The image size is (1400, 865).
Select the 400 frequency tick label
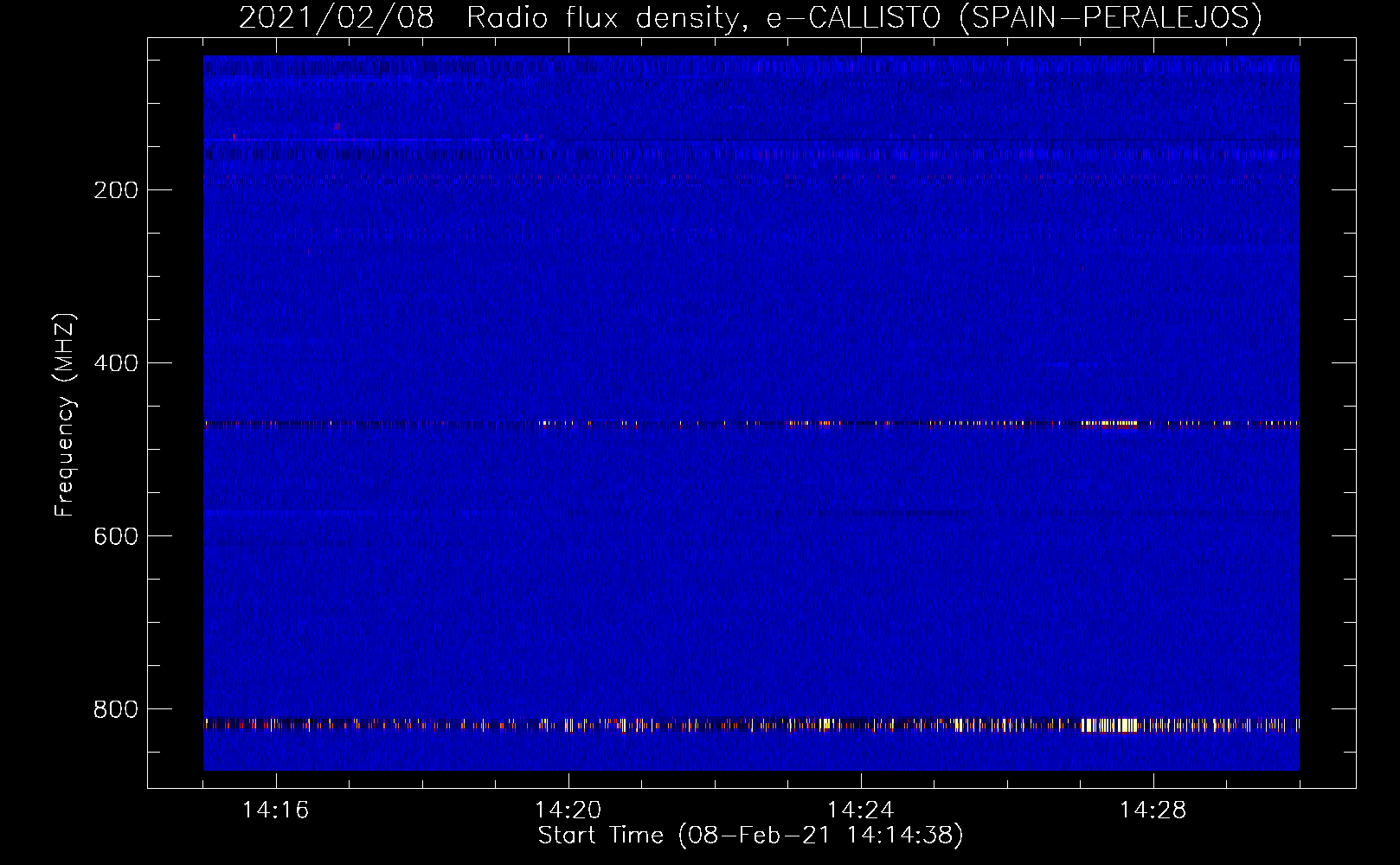(x=116, y=363)
